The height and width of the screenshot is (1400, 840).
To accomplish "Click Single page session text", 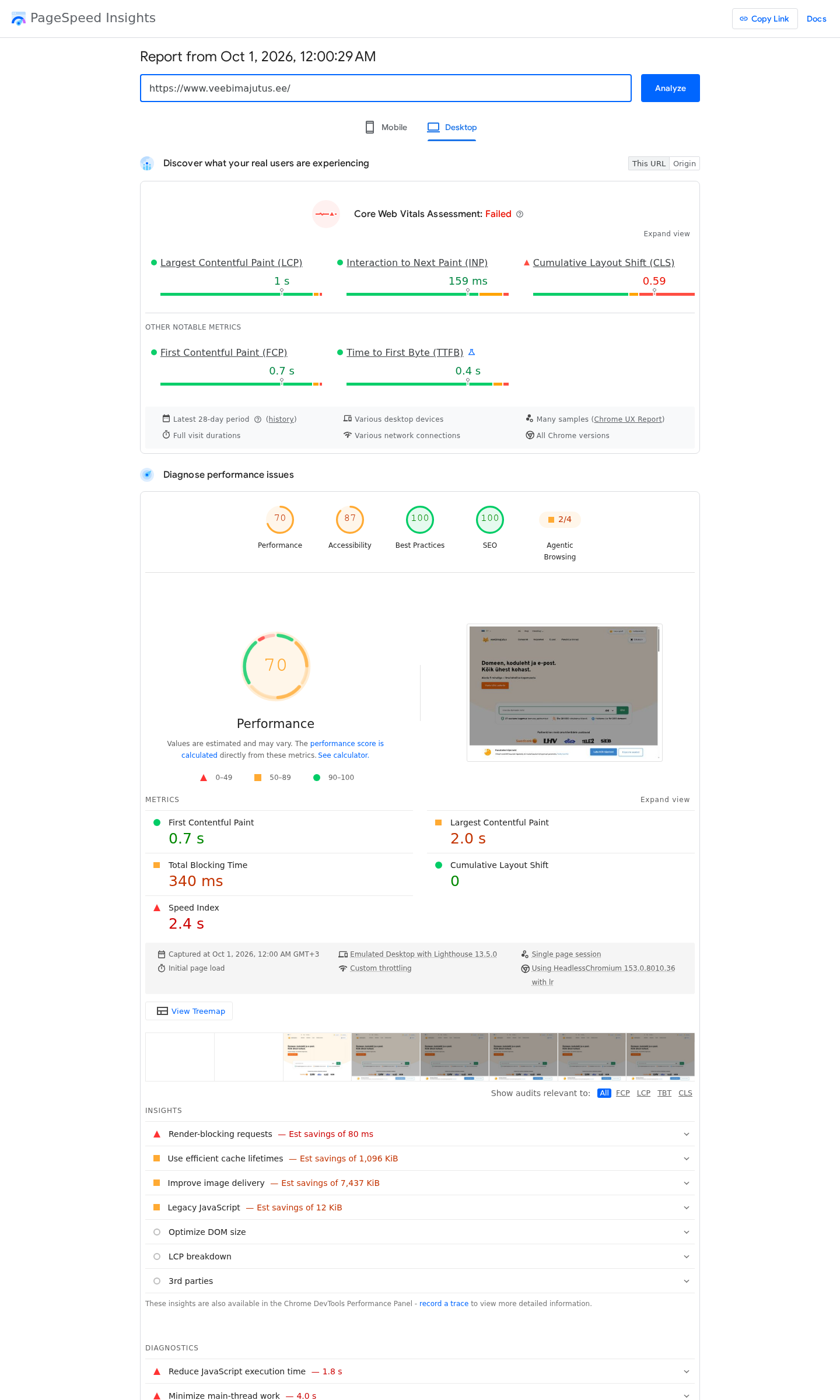I will (566, 954).
